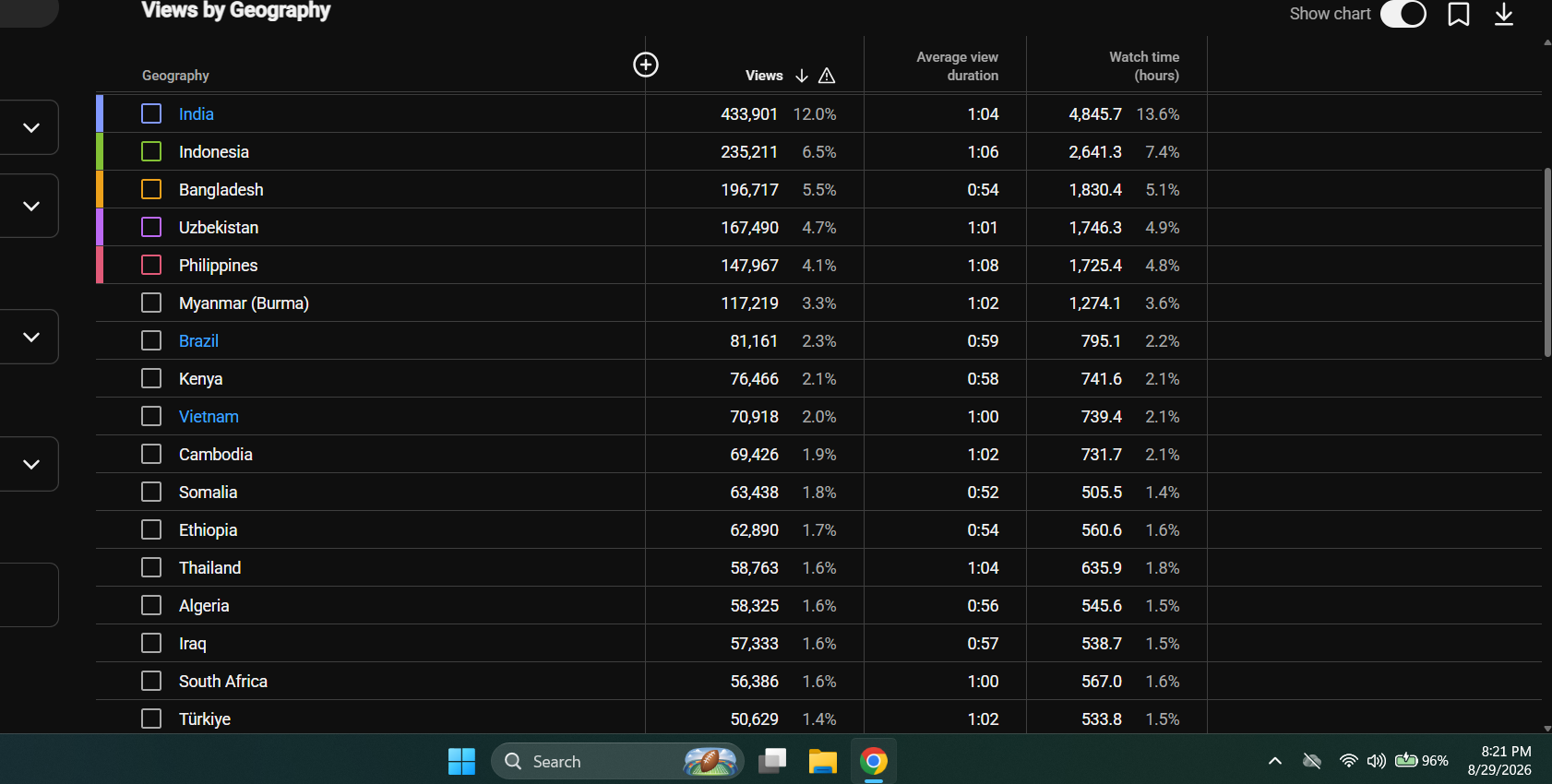Screen dimensions: 1552x784
Task: Sort by Average view duration header
Action: click(957, 66)
